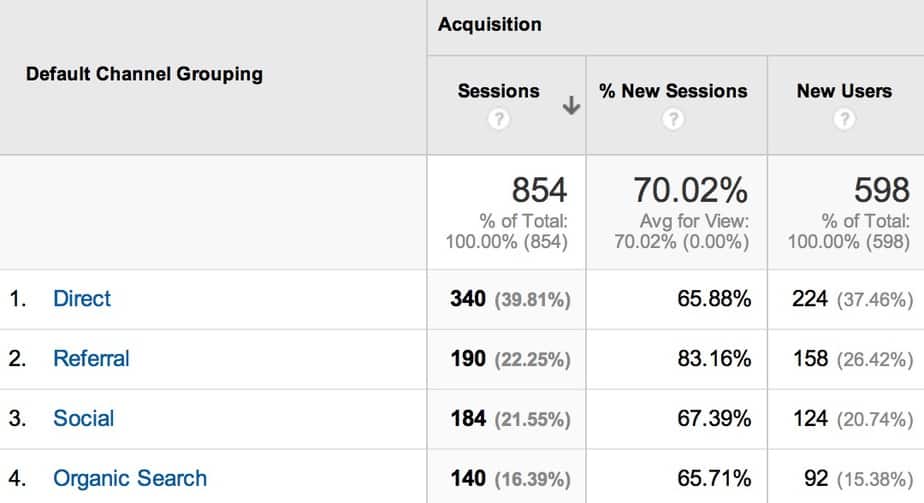Click the New Users question mark icon

click(844, 120)
